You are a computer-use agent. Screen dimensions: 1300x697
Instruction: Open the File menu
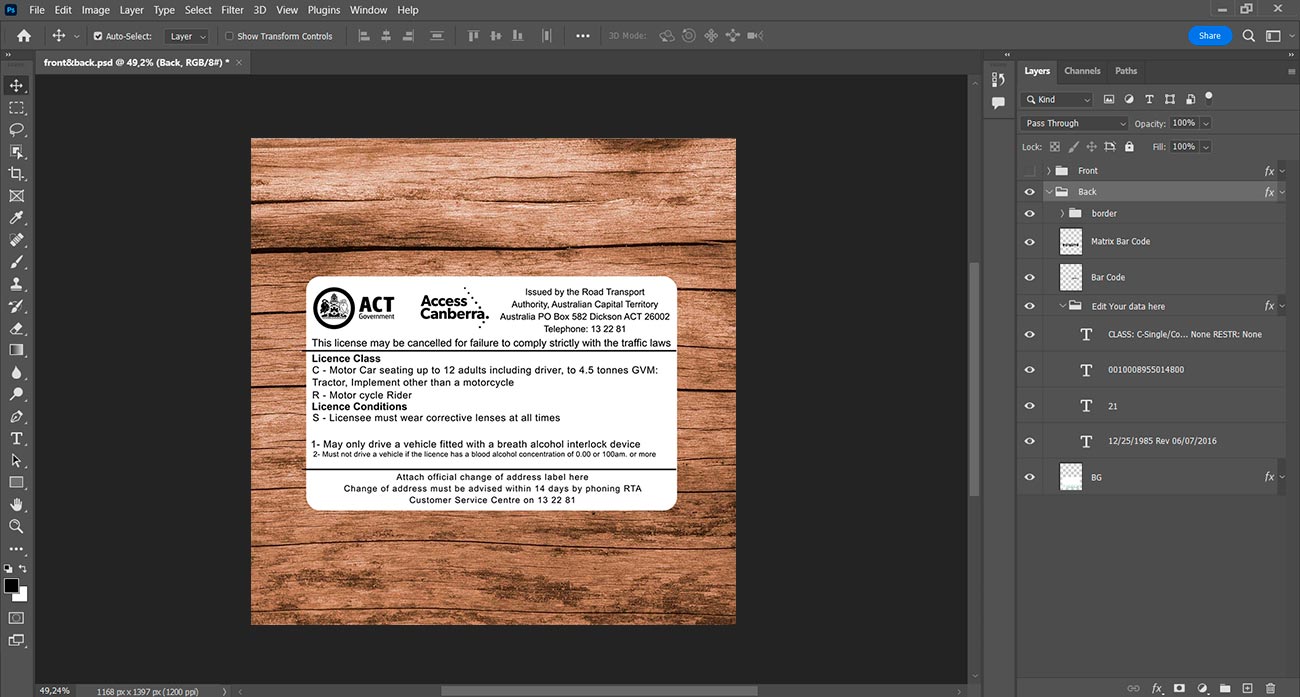37,10
